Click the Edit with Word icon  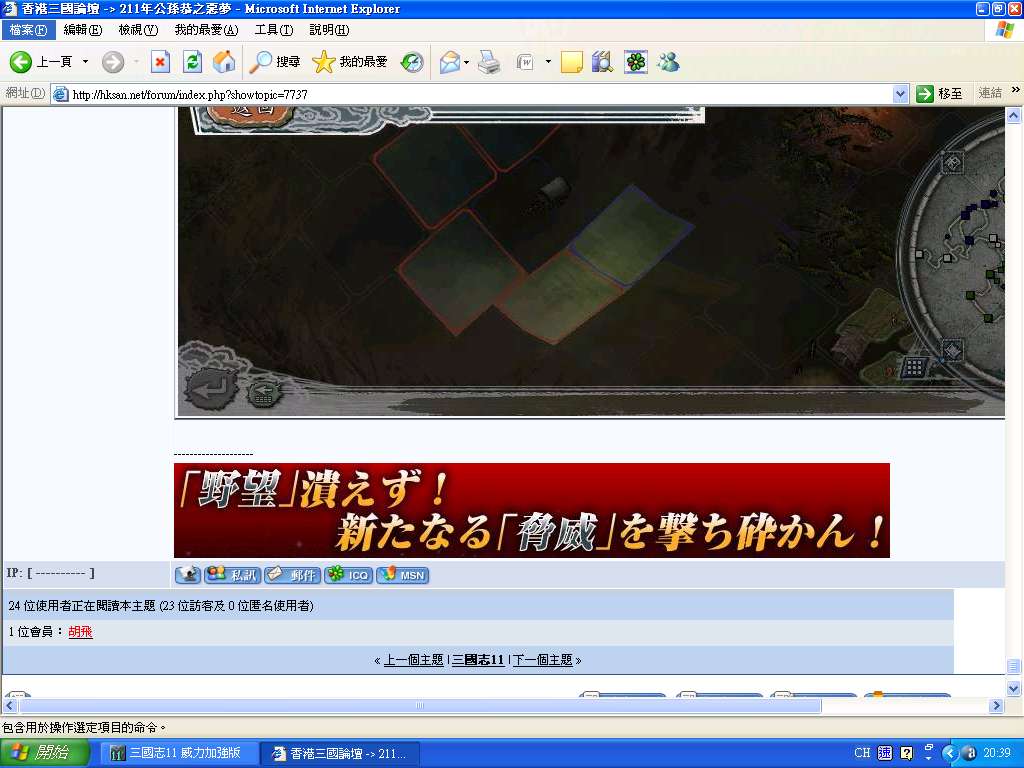pyautogui.click(x=526, y=62)
